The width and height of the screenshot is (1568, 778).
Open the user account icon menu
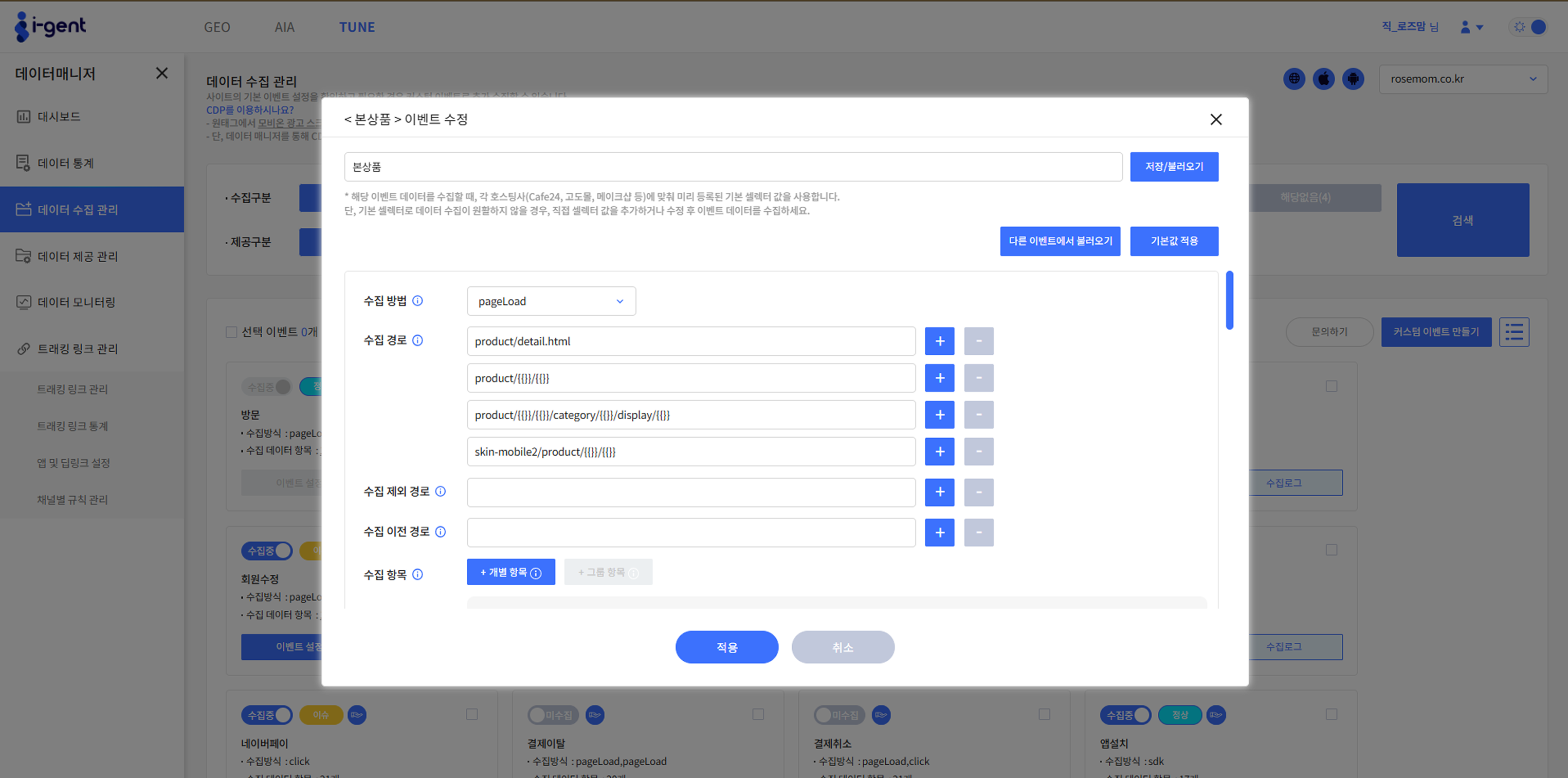coord(1472,27)
